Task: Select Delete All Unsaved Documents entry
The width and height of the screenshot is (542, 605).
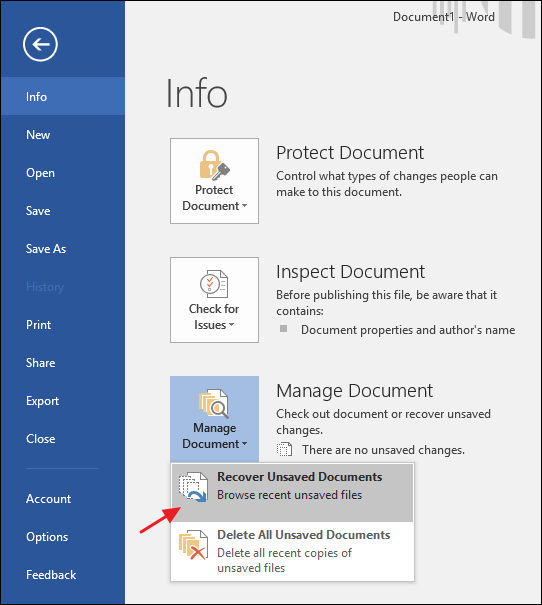Action: 292,551
